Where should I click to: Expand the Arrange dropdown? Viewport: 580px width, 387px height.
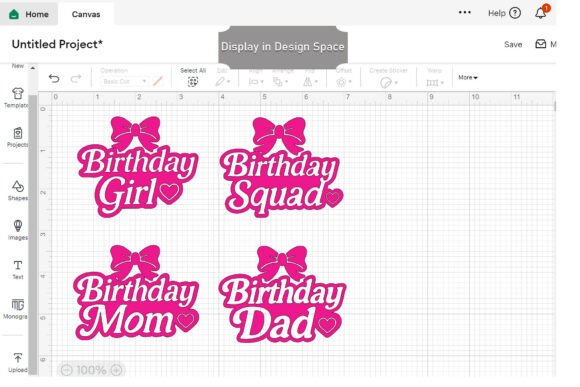(x=280, y=81)
